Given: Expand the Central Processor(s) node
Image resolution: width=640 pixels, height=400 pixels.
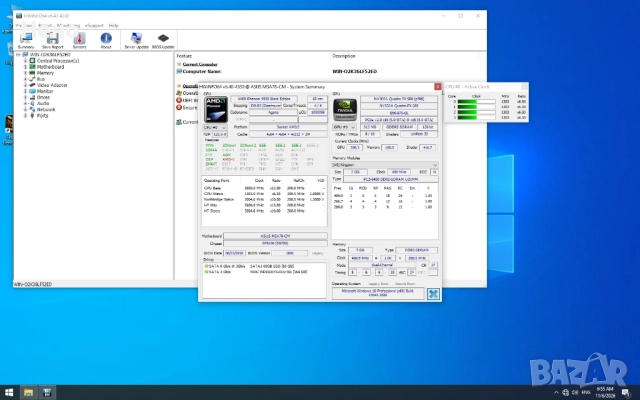Looking at the screenshot, I should click(x=25, y=61).
